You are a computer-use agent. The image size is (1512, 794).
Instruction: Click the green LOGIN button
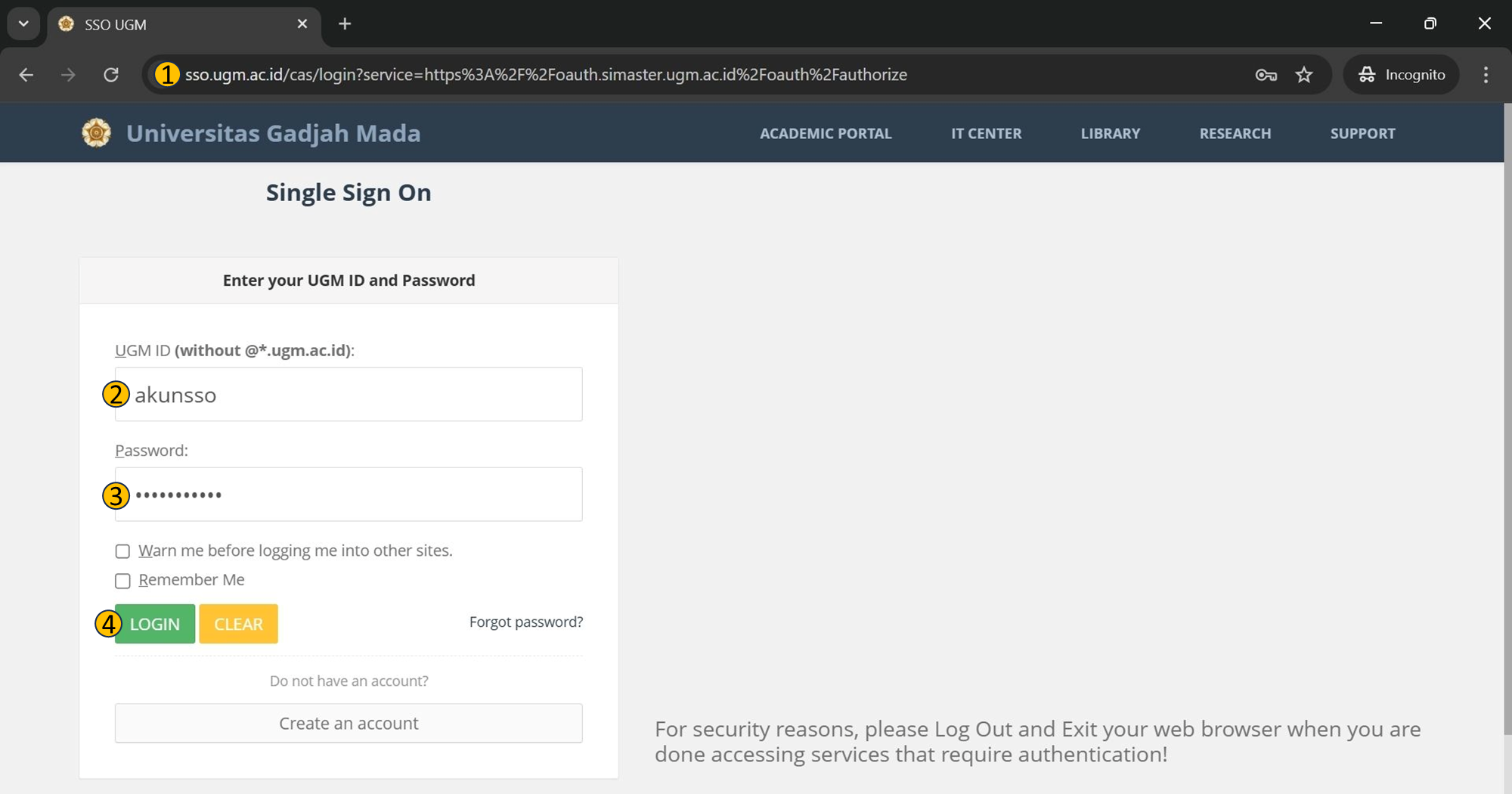point(155,624)
